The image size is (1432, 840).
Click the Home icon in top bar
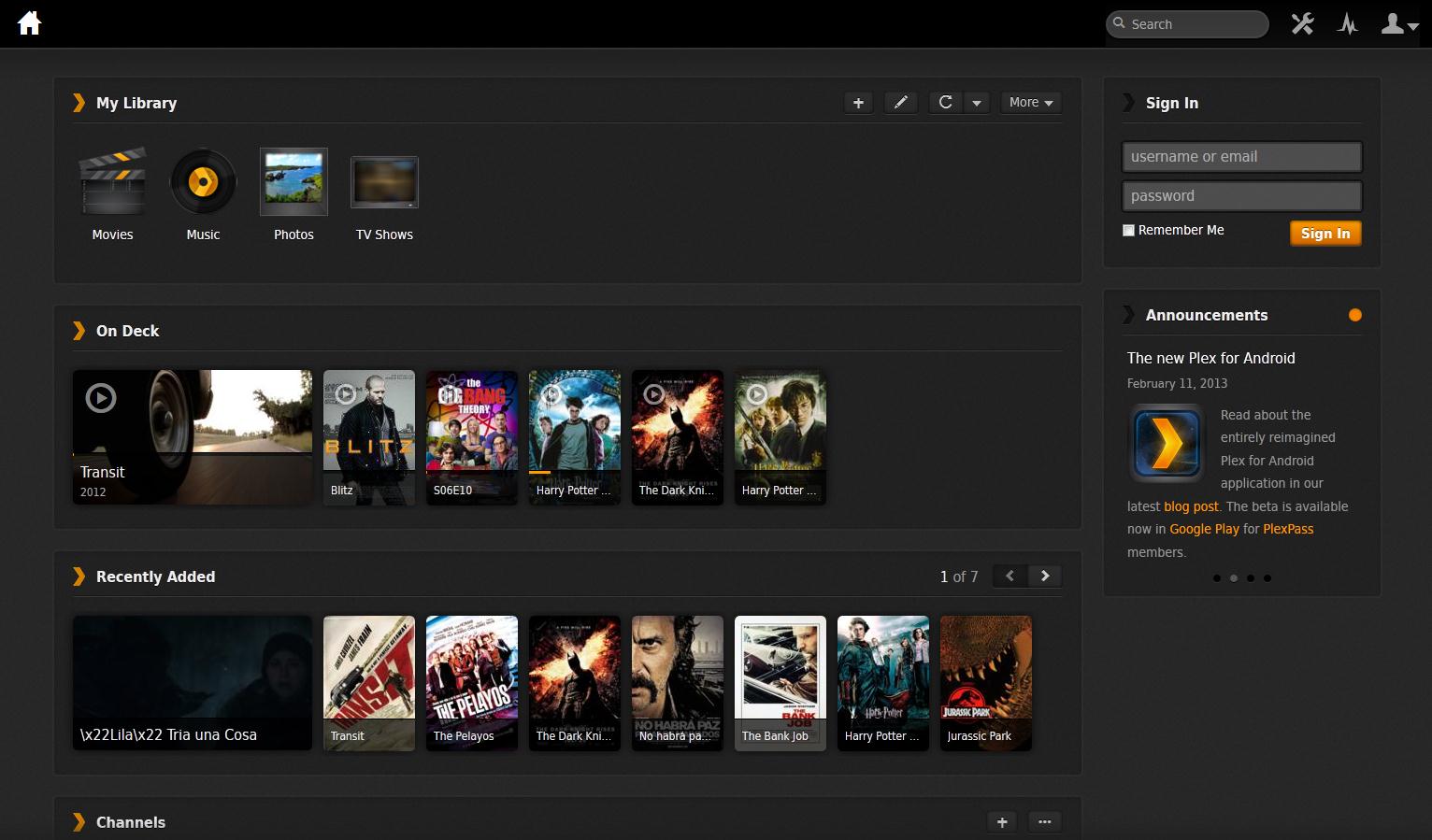[x=30, y=23]
